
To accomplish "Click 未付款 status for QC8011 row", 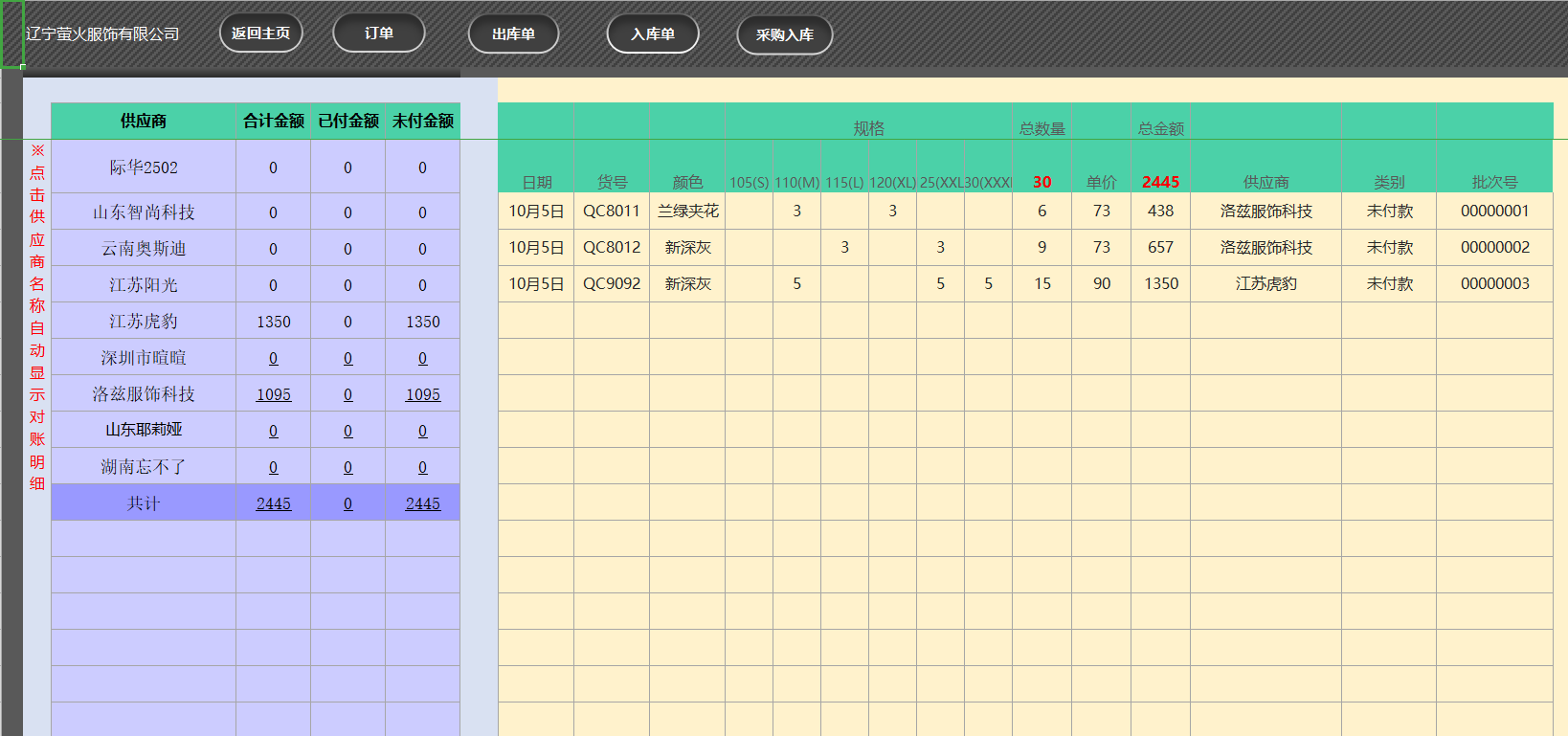I will [x=1390, y=211].
